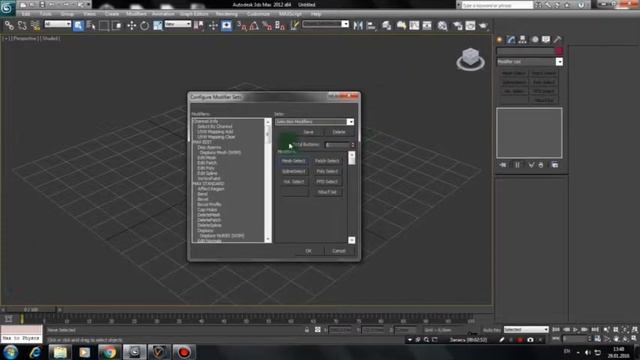Image resolution: width=640 pixels, height=360 pixels.
Task: Click the timeline time slider
Action: (31, 309)
